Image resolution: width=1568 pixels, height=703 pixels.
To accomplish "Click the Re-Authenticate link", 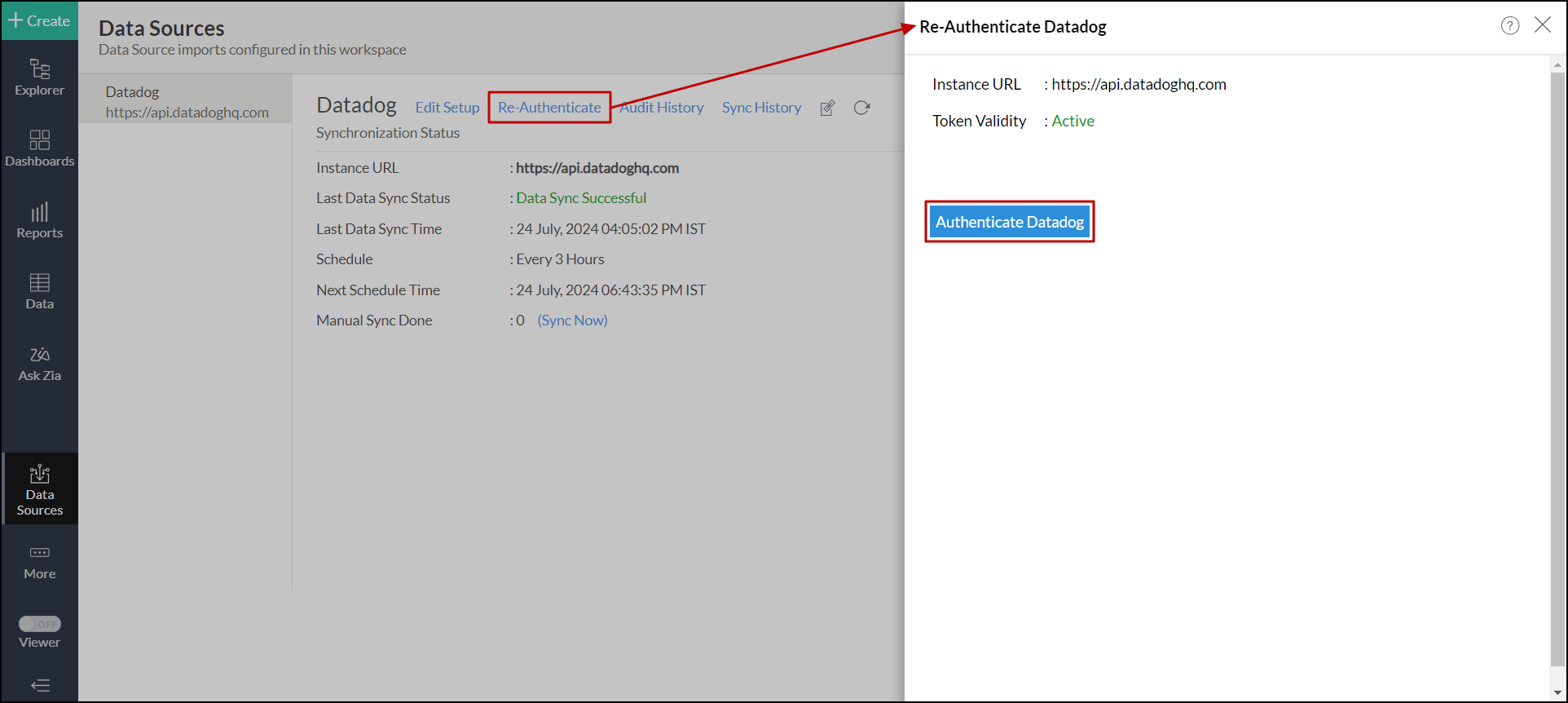I will (x=549, y=108).
